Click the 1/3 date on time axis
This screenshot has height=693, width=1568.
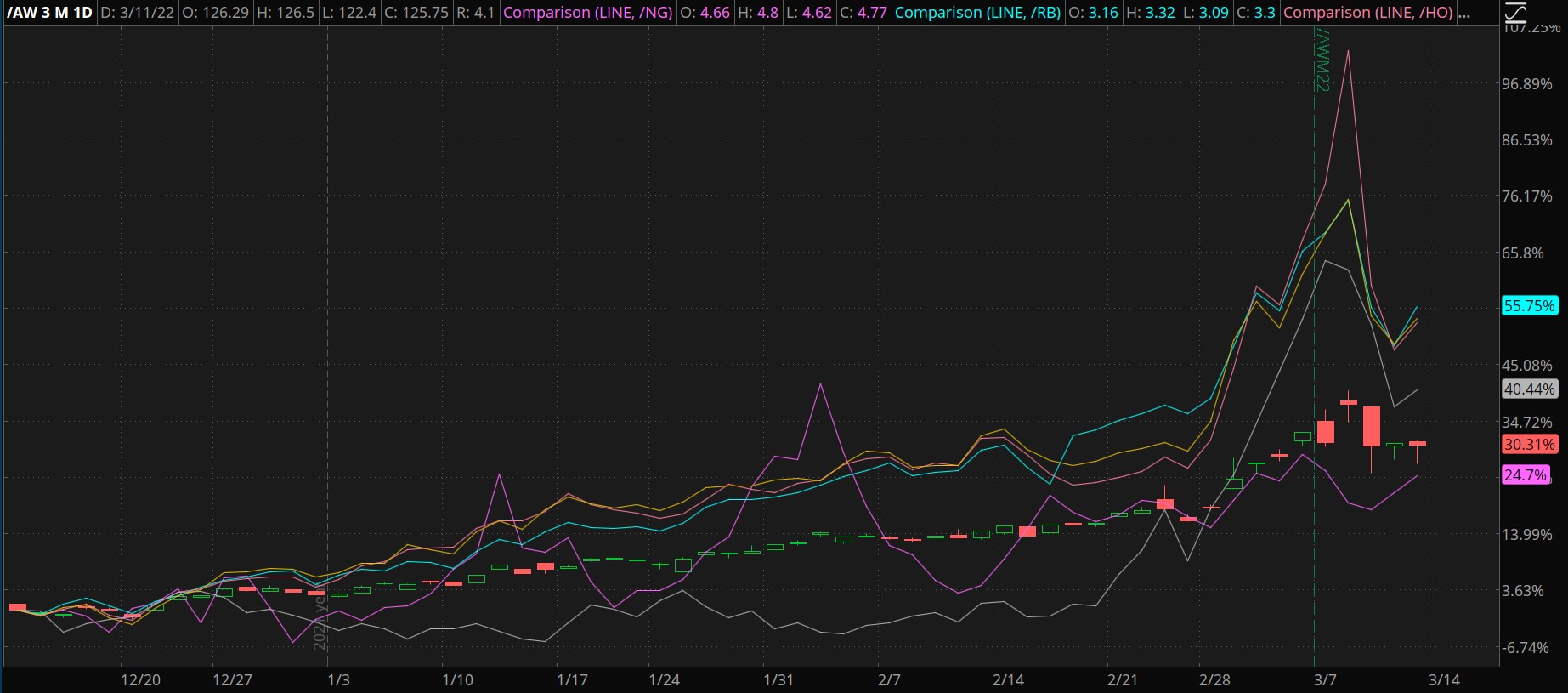[x=338, y=680]
